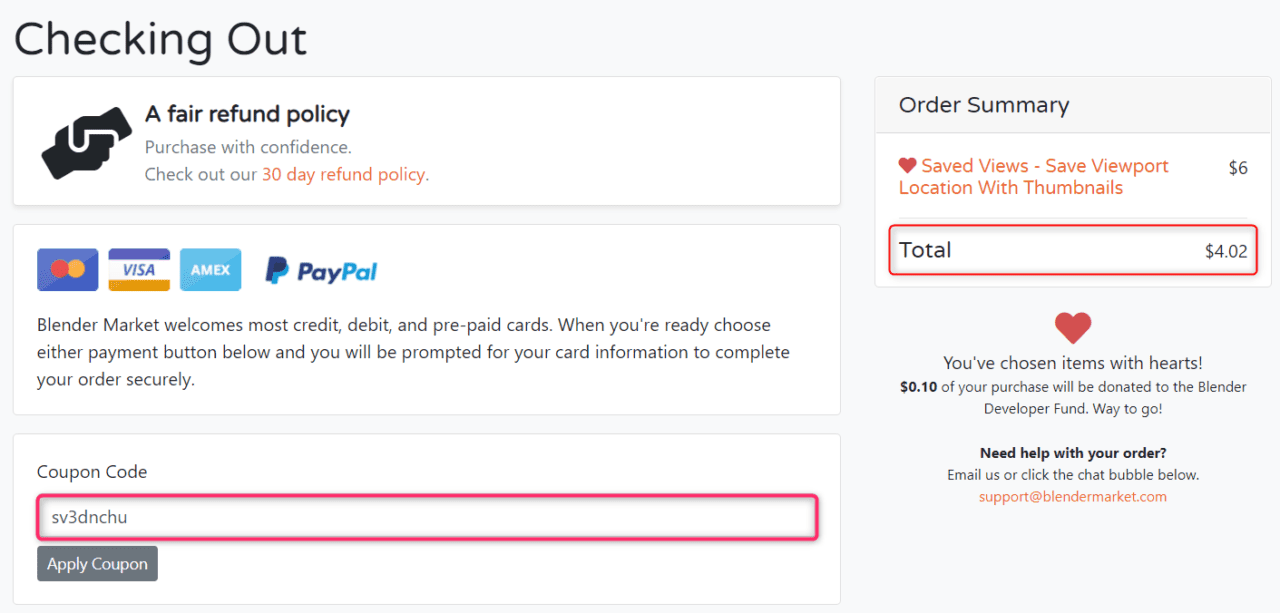The image size is (1280, 613).
Task: Click the VISA card icon
Action: [139, 270]
